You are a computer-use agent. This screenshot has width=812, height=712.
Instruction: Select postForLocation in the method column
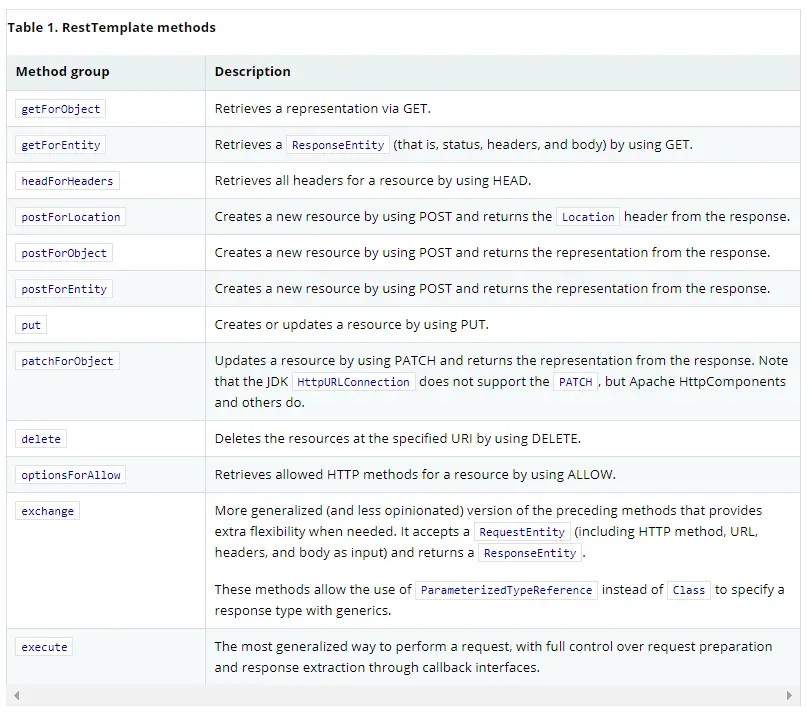point(70,217)
